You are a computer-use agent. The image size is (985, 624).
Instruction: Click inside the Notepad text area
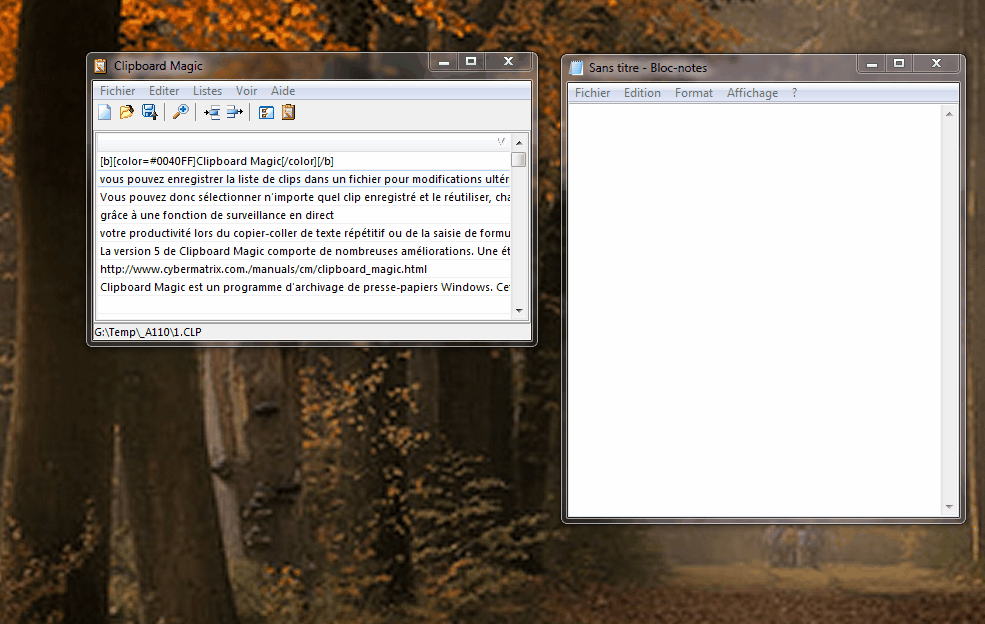pyautogui.click(x=754, y=310)
